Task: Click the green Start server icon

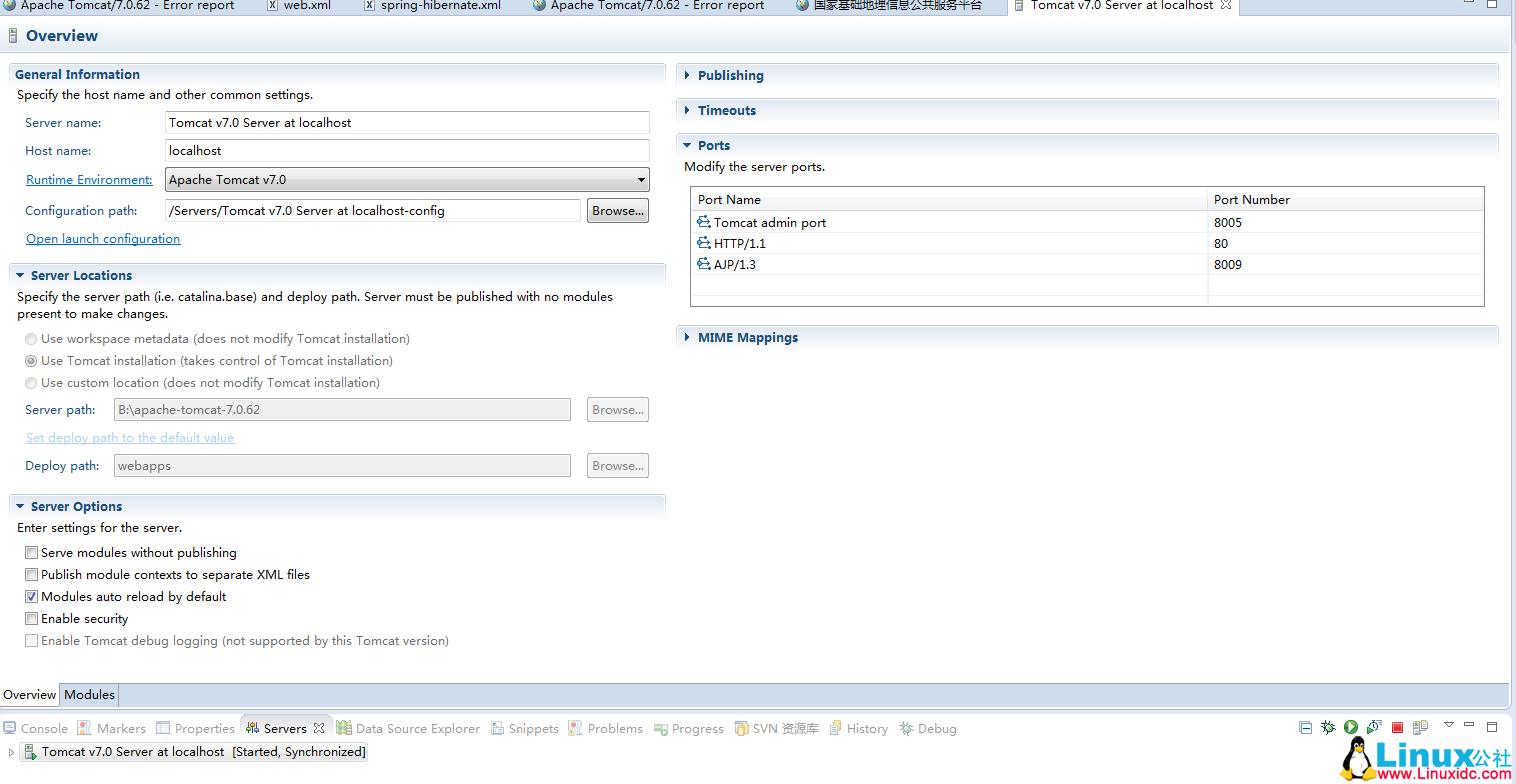Action: pos(1351,728)
